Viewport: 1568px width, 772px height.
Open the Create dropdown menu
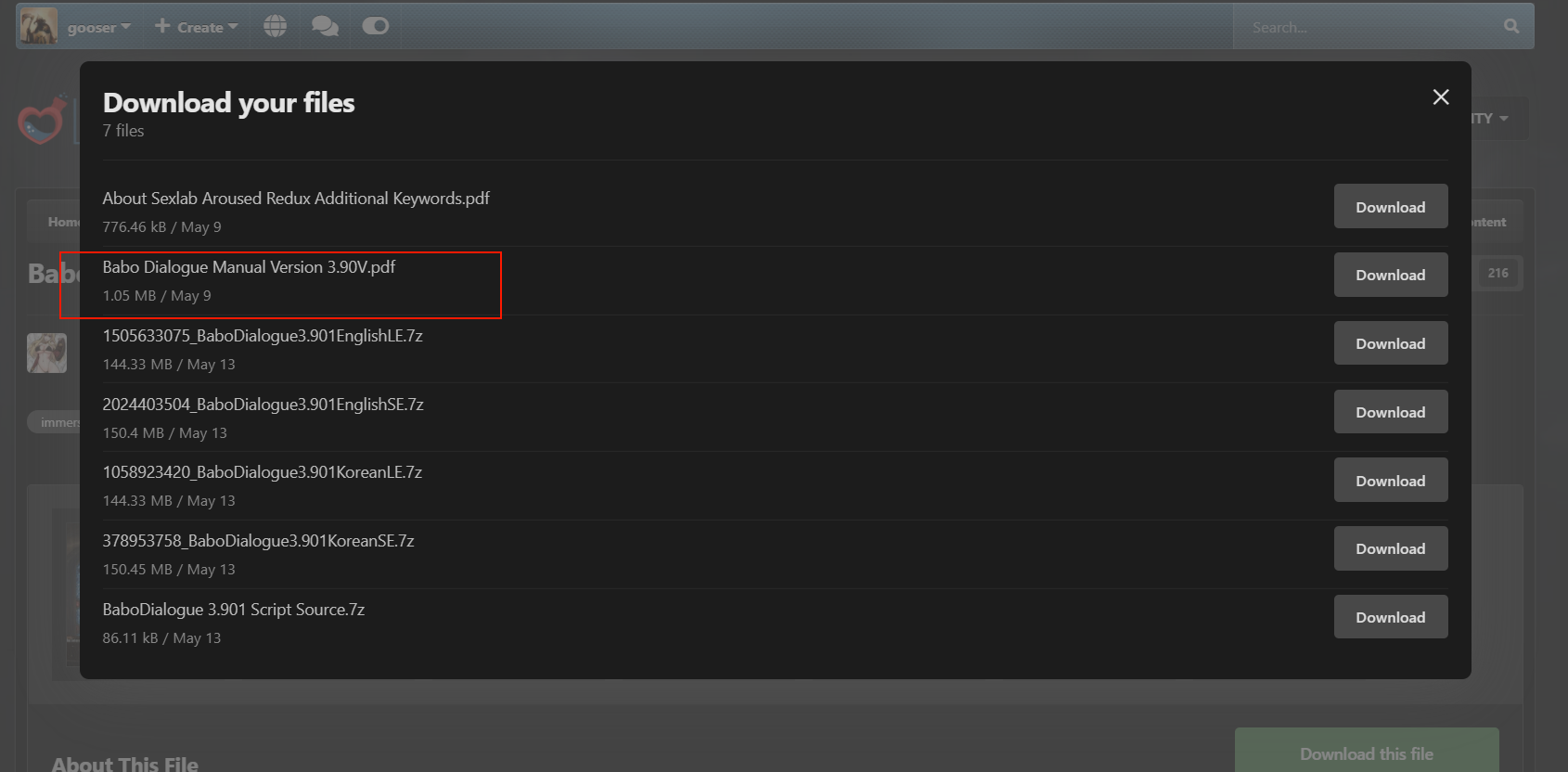tap(196, 27)
